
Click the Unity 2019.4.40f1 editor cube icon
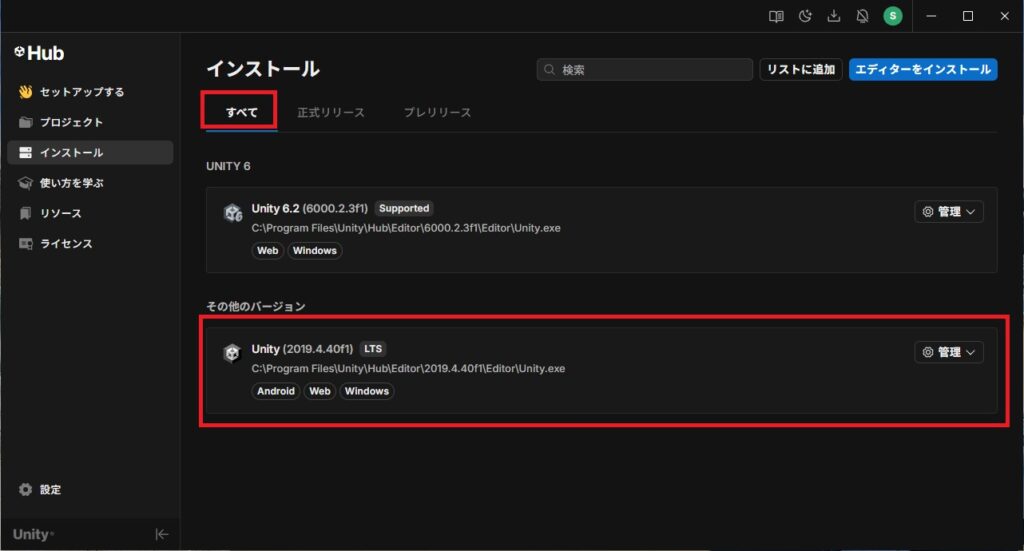(232, 353)
